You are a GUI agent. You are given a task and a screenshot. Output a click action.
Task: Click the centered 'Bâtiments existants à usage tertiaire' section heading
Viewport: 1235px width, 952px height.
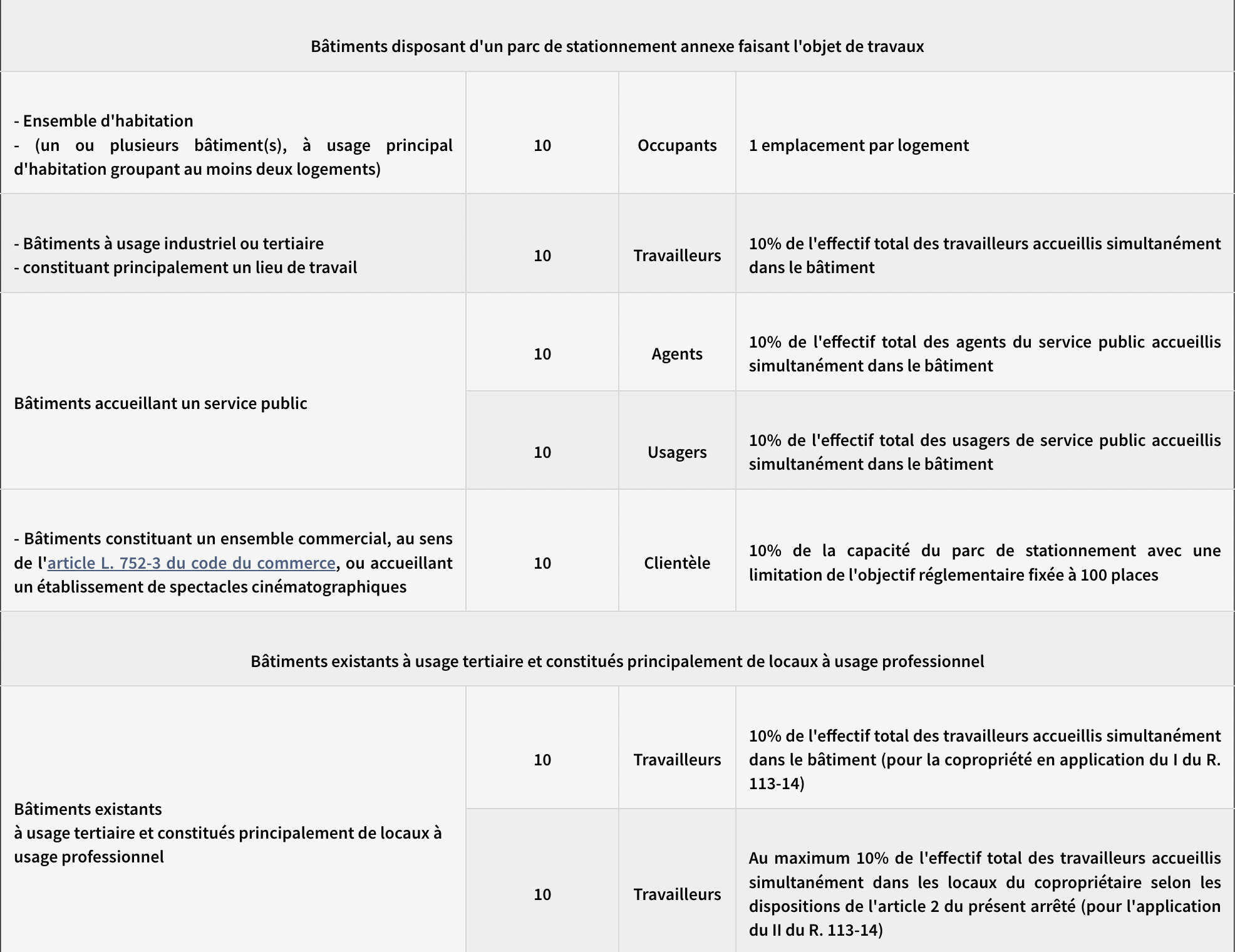coord(617,661)
